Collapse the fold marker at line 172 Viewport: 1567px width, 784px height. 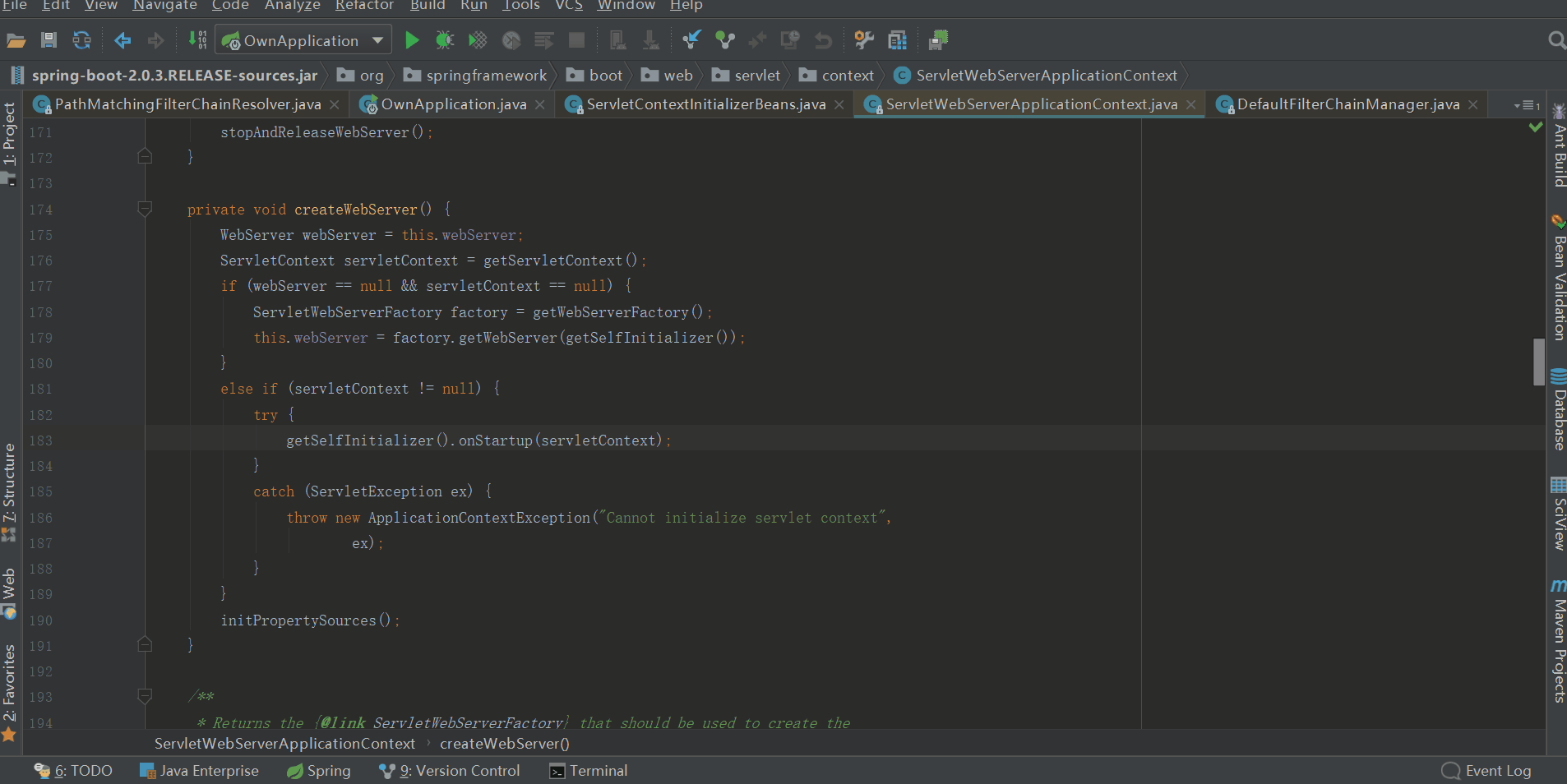coord(145,157)
